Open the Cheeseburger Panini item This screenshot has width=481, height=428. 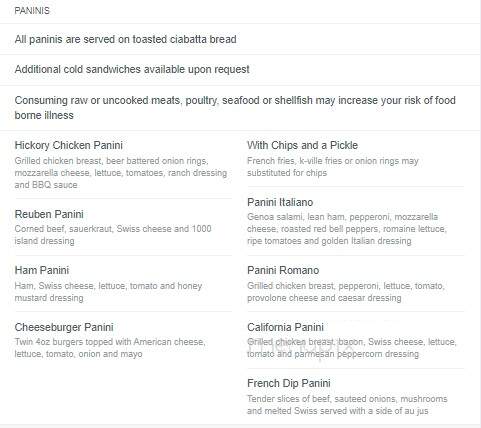pos(64,327)
